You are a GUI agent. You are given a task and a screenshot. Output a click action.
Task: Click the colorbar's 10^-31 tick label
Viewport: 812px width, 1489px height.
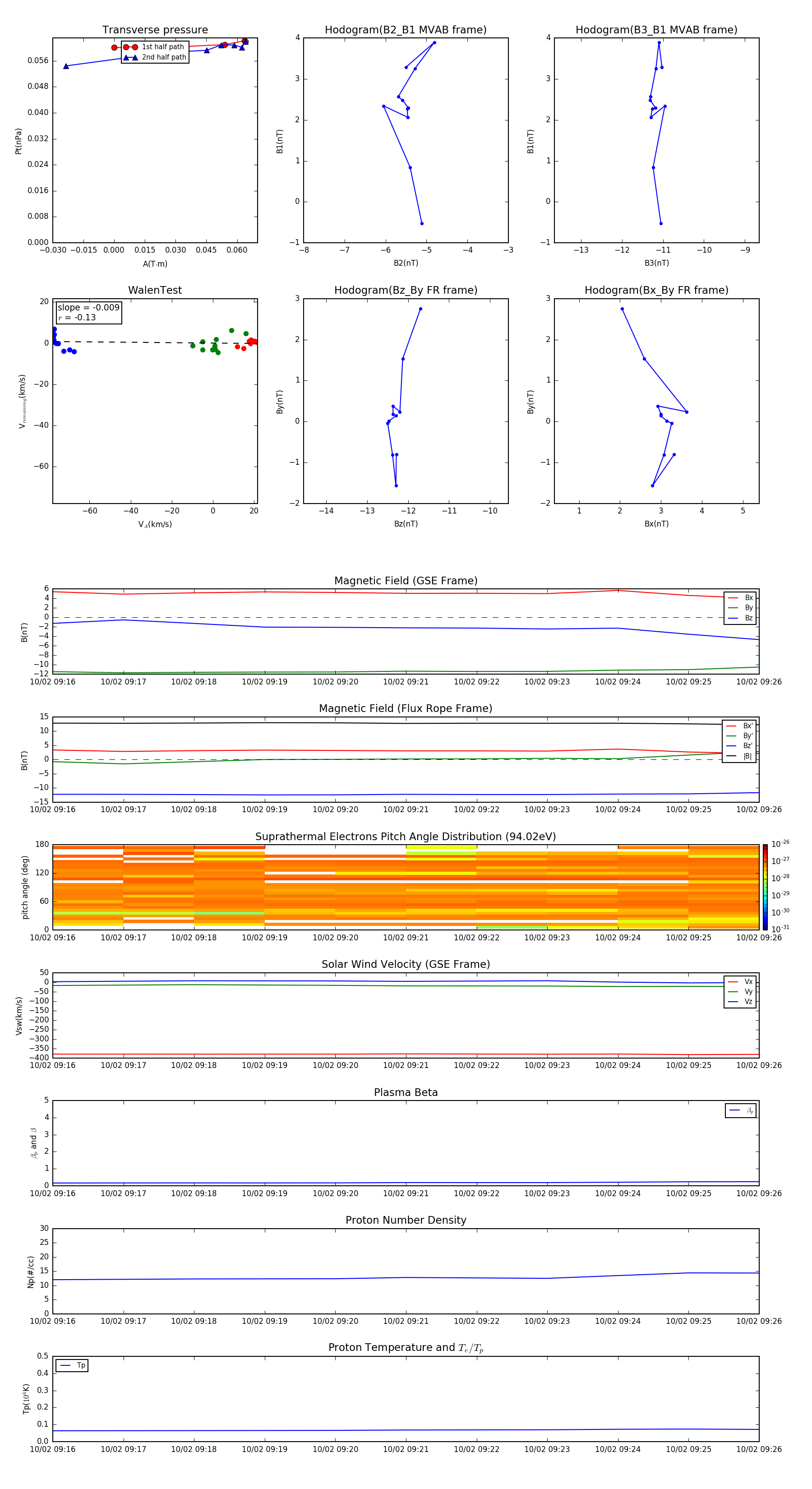point(780,929)
